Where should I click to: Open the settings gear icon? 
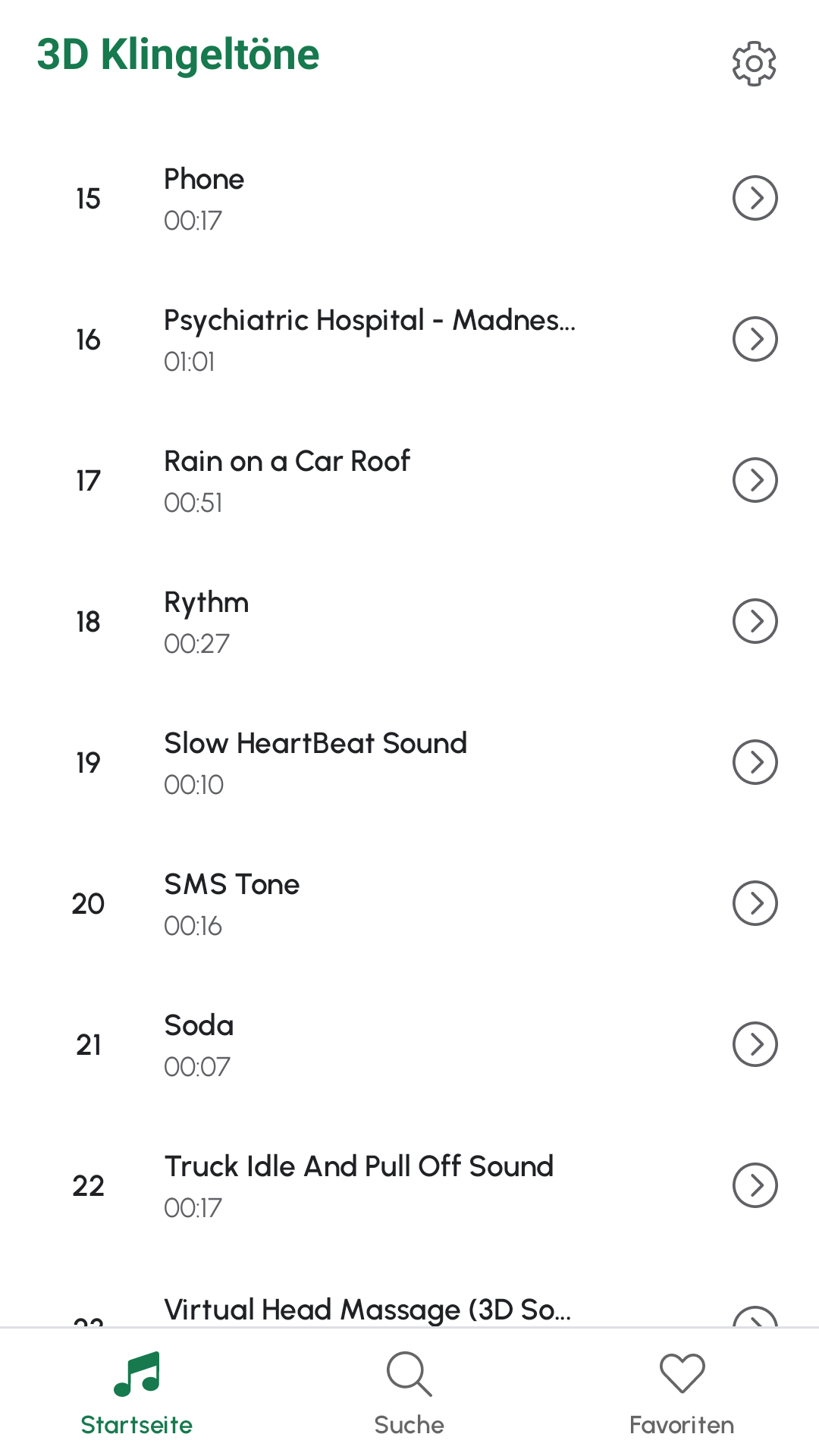click(x=754, y=63)
